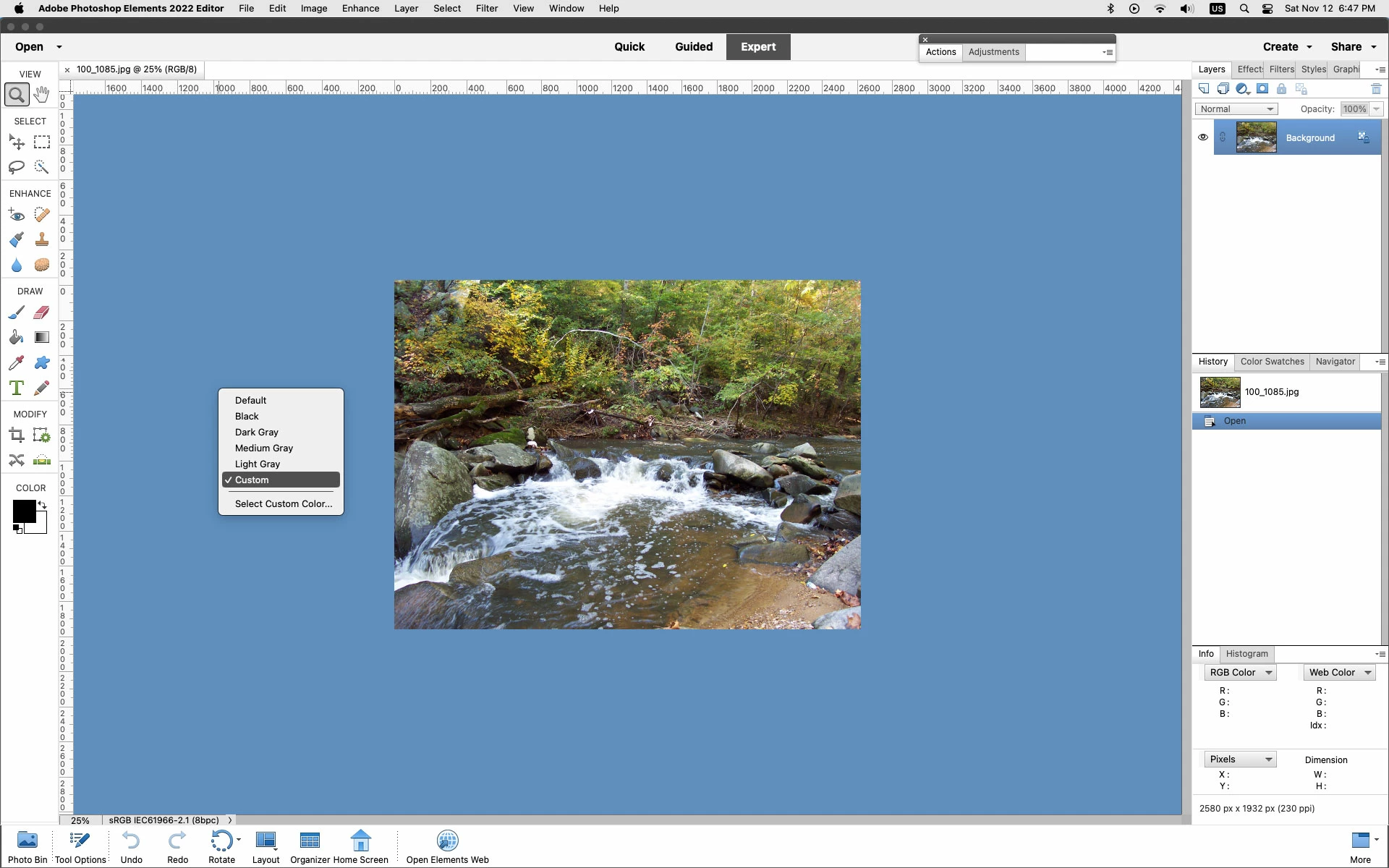Toggle the Photo Bin panel
Viewport: 1389px width, 868px height.
point(27,847)
